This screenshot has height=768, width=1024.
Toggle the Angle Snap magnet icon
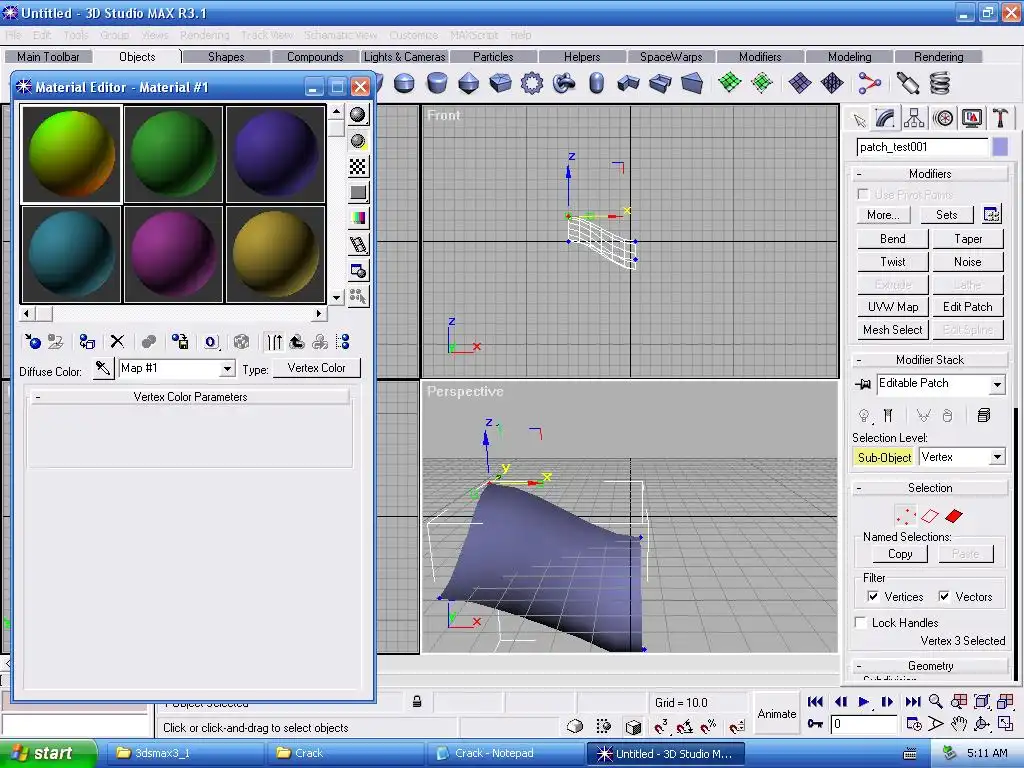[684, 726]
